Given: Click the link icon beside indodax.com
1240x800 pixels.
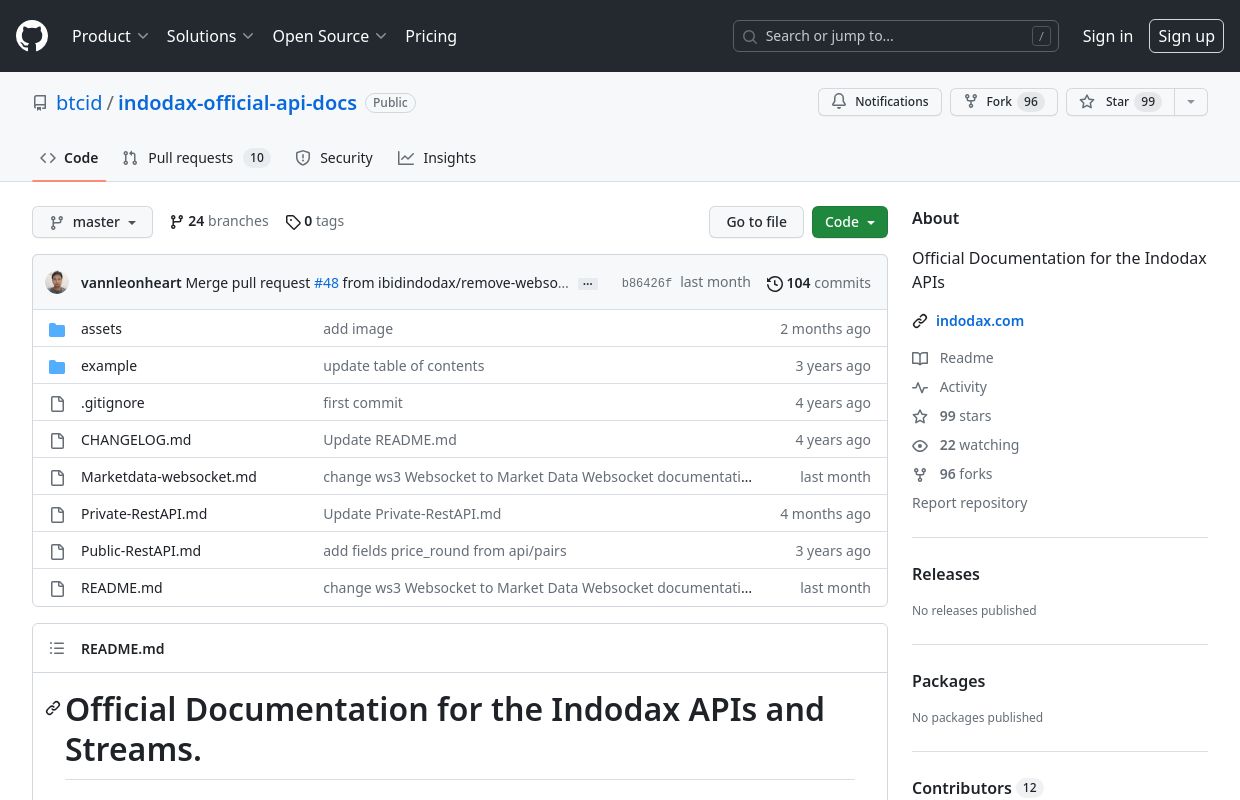Looking at the screenshot, I should click(x=920, y=321).
